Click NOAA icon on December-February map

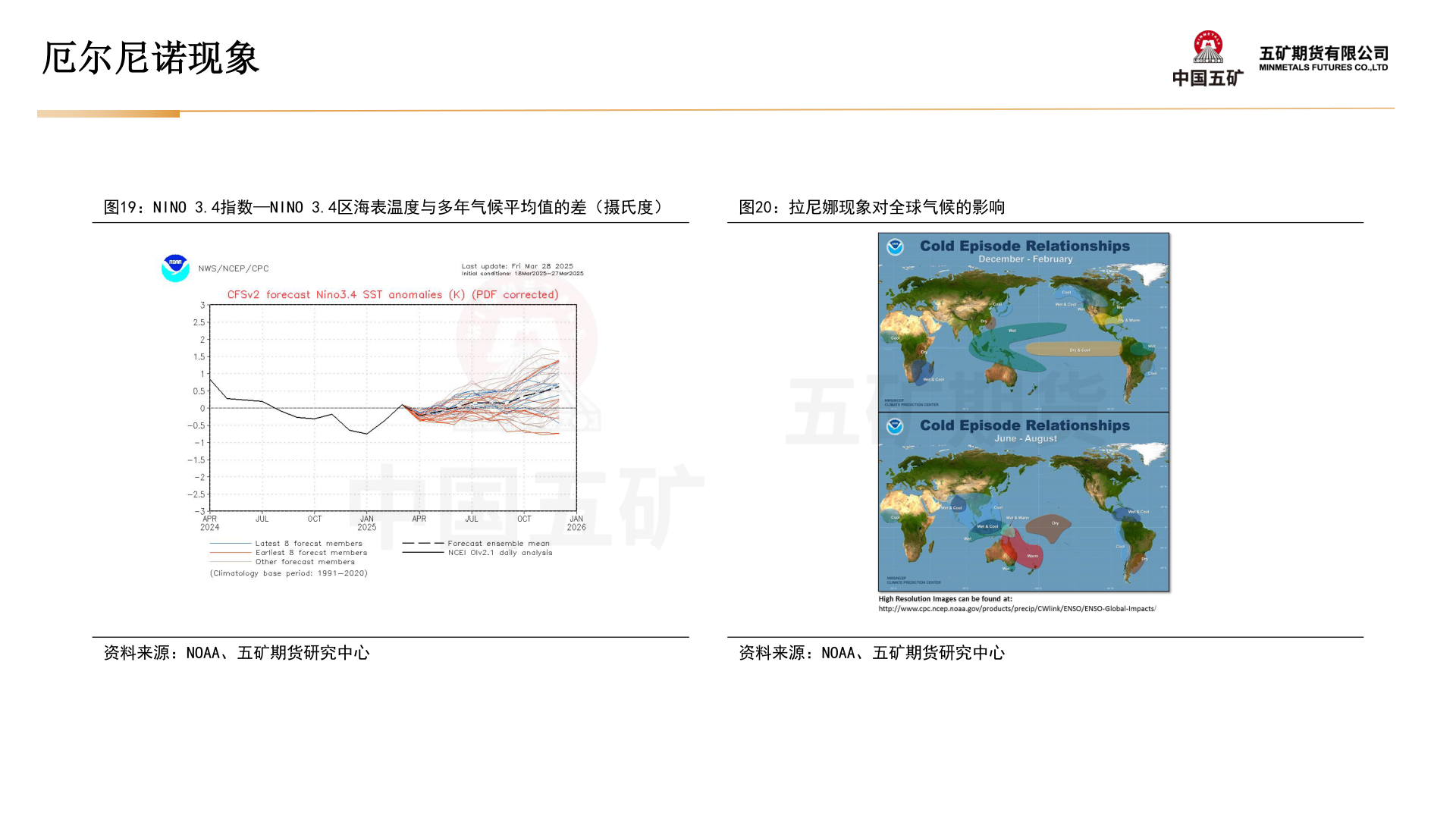point(895,247)
